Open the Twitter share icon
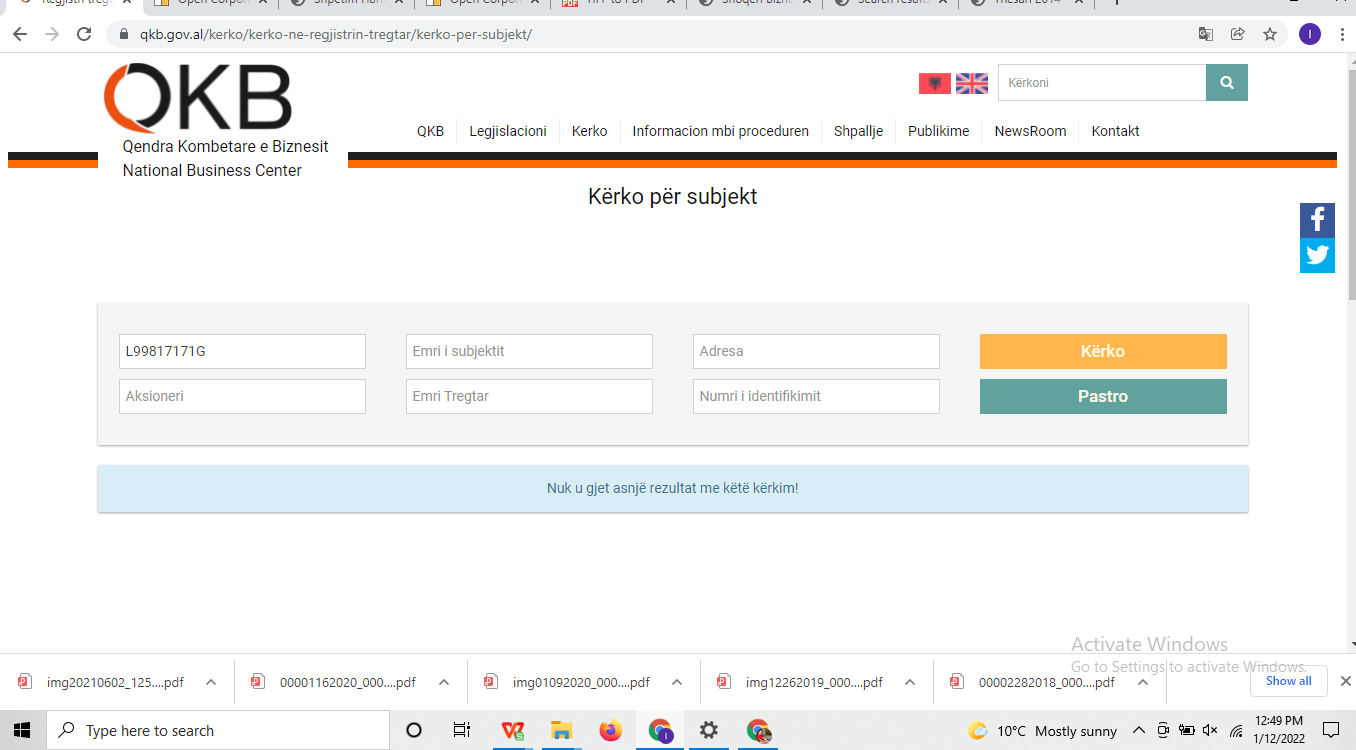Viewport: 1356px width, 750px height. tap(1317, 255)
